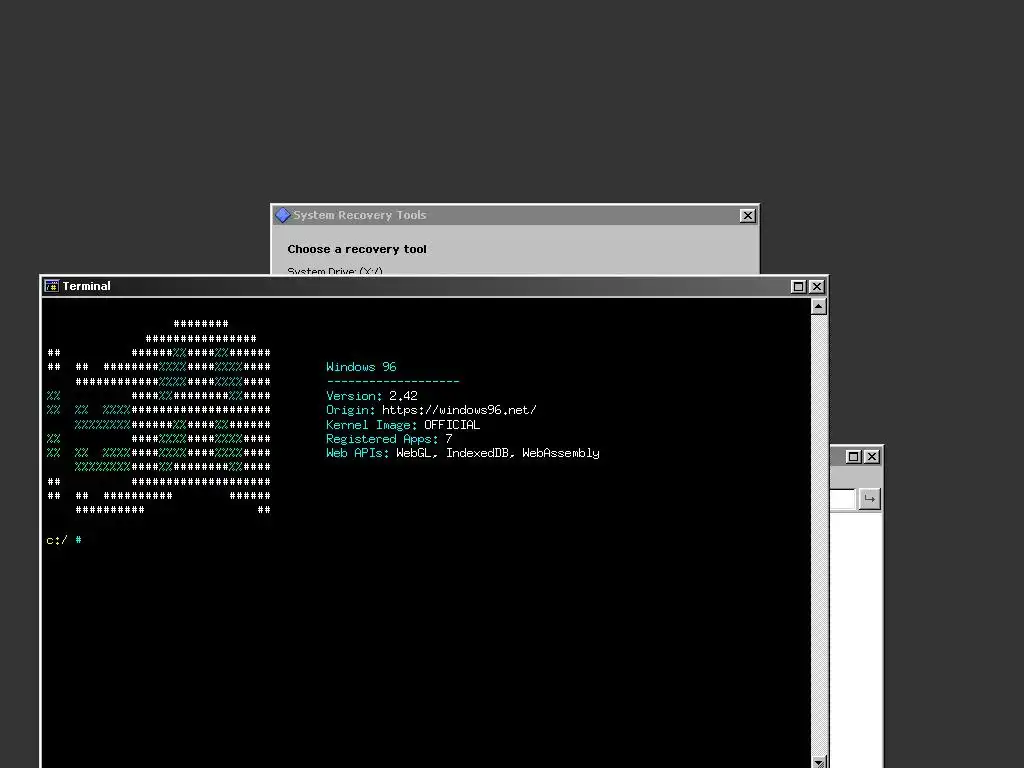Click the 'c:/ #' terminal prompt
Screen dimensions: 1024x768
(64, 540)
